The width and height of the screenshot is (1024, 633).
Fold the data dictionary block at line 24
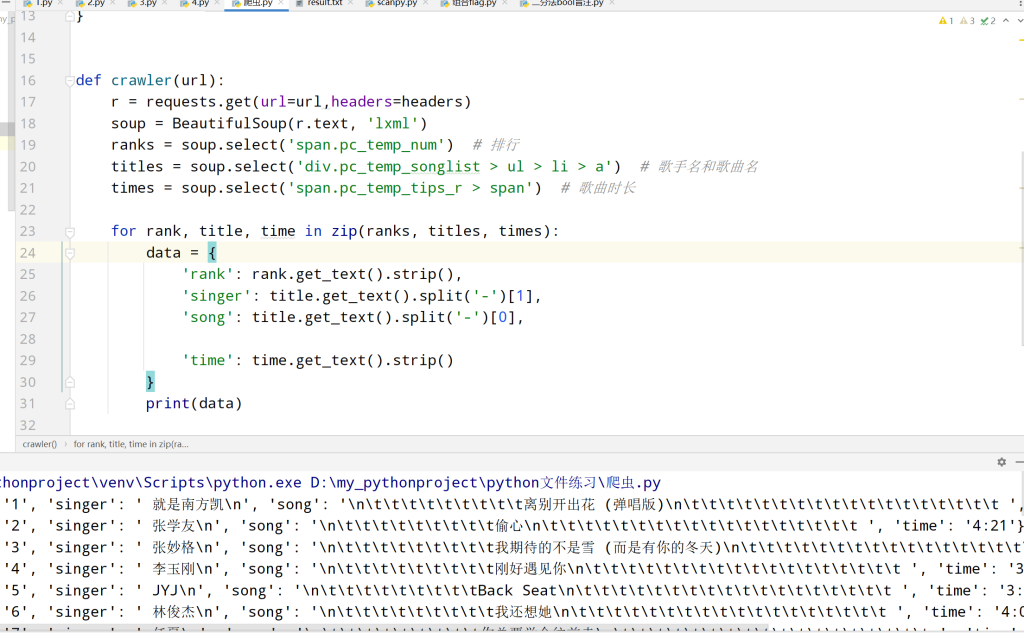pyautogui.click(x=70, y=254)
